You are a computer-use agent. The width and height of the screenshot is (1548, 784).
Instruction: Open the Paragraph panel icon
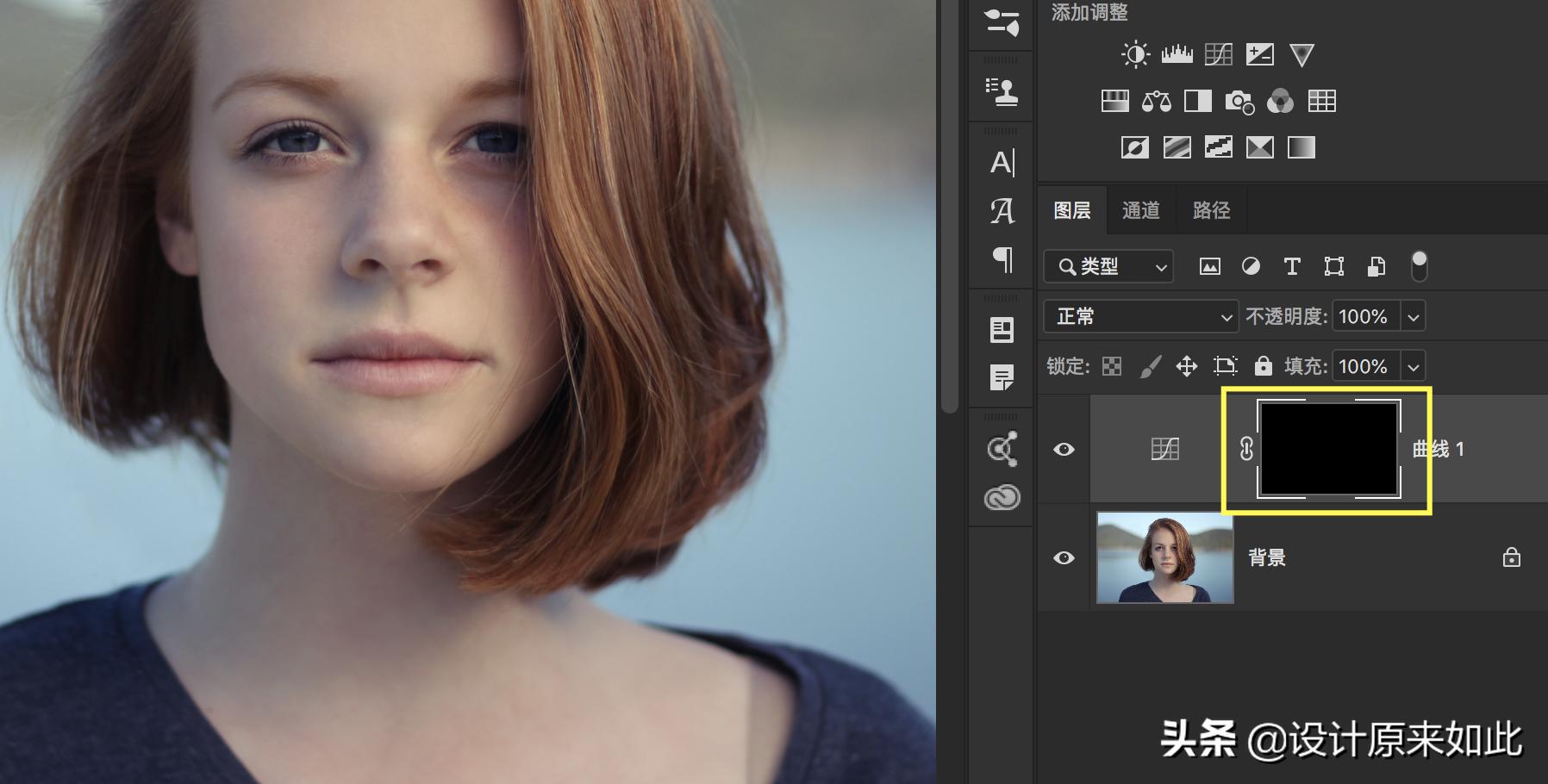tap(1002, 259)
